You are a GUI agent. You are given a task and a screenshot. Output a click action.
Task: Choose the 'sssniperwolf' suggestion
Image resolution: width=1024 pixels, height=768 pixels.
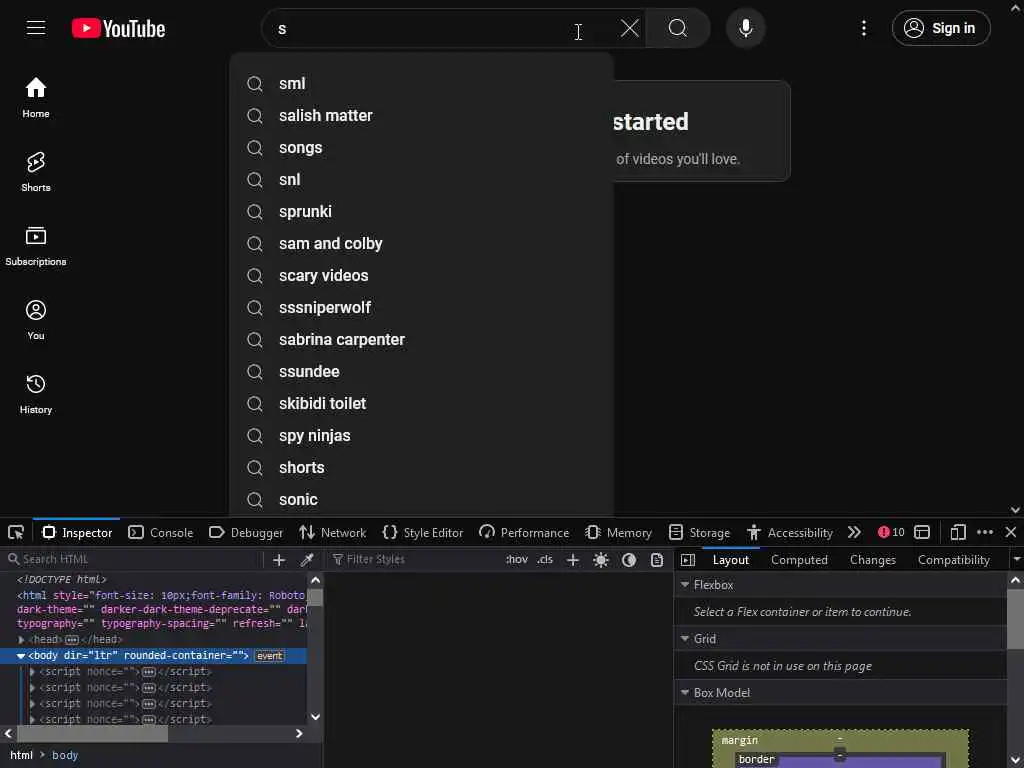click(x=422, y=308)
